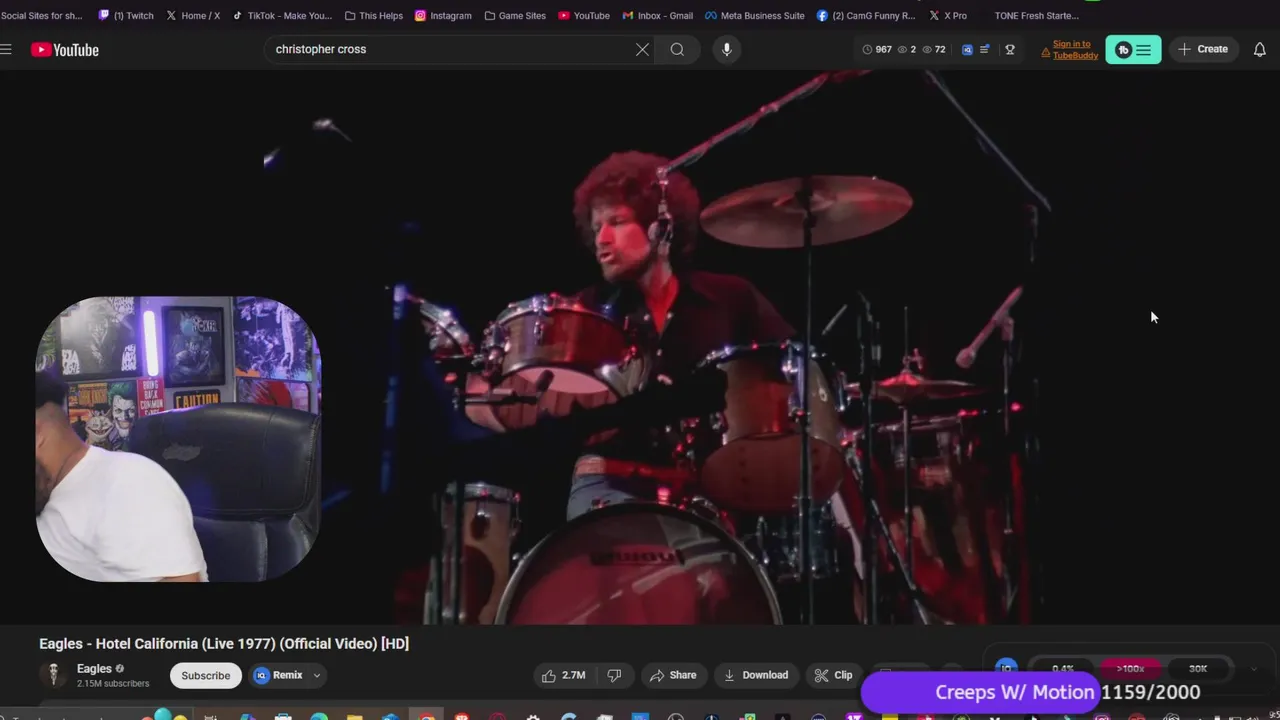
Task: Click the YouTube logo in the header
Action: (65, 50)
